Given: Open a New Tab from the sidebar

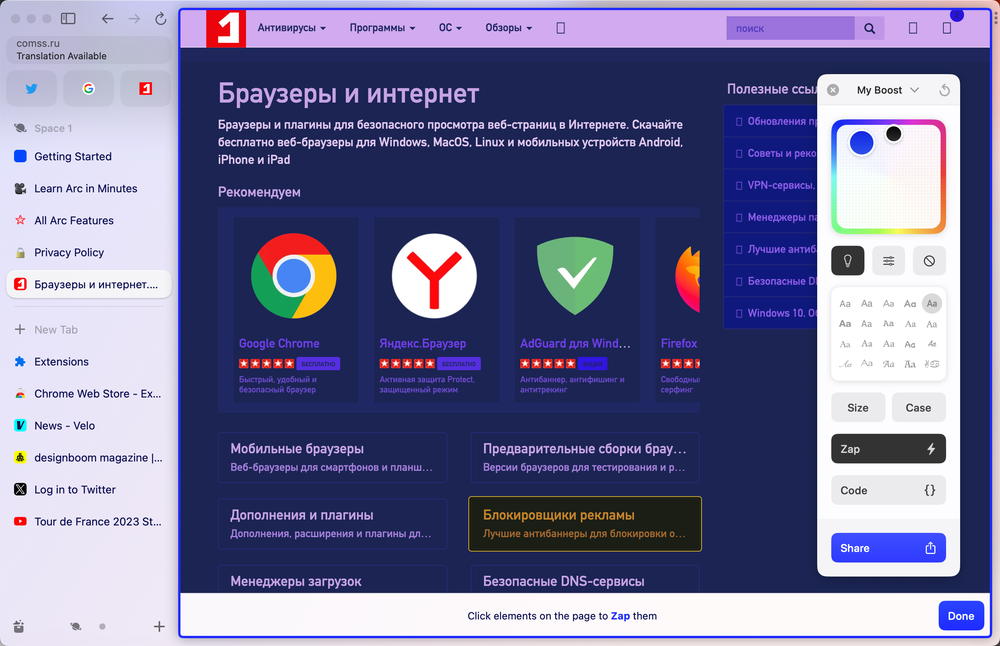Looking at the screenshot, I should [x=89, y=329].
